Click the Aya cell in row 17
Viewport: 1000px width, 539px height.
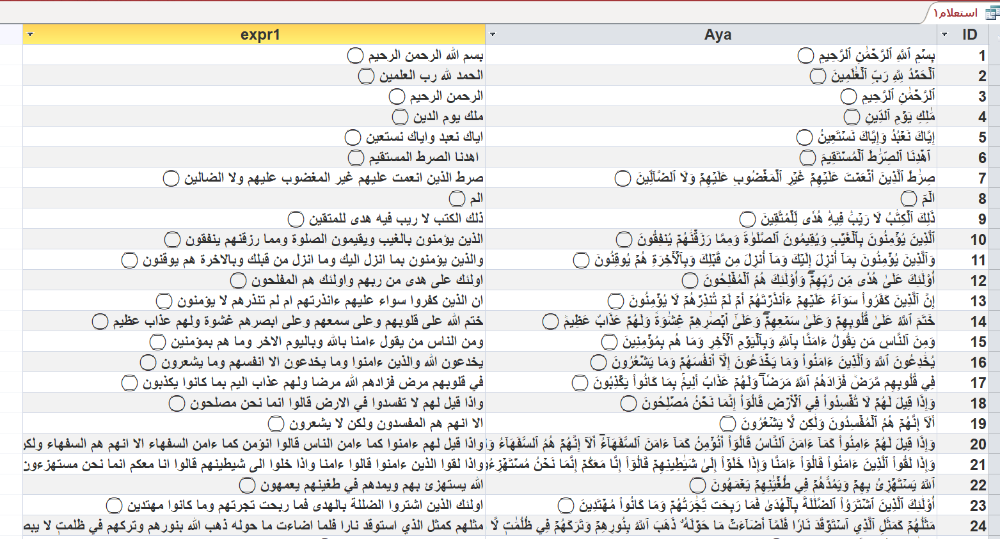click(x=711, y=382)
